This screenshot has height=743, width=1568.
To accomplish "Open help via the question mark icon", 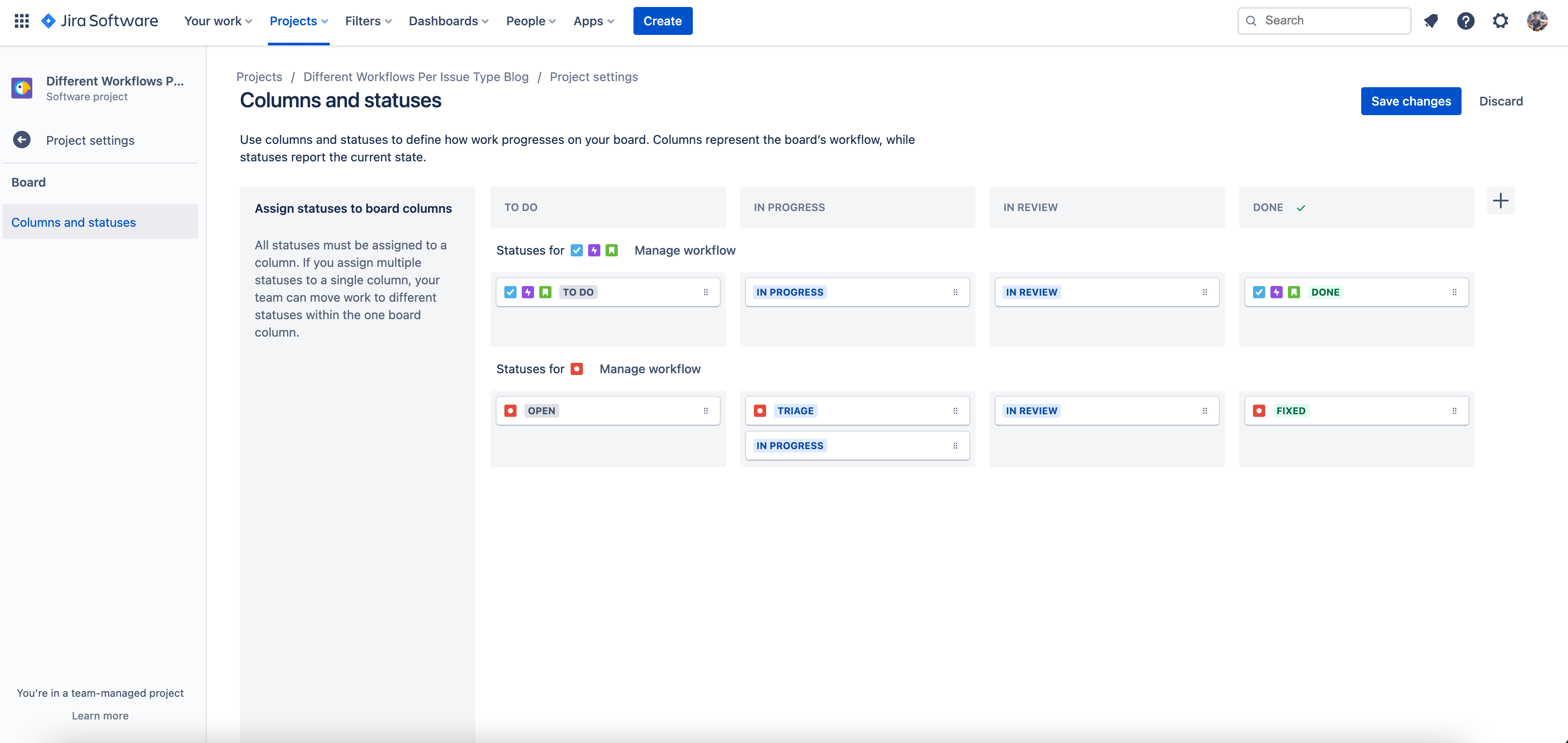I will [x=1466, y=20].
